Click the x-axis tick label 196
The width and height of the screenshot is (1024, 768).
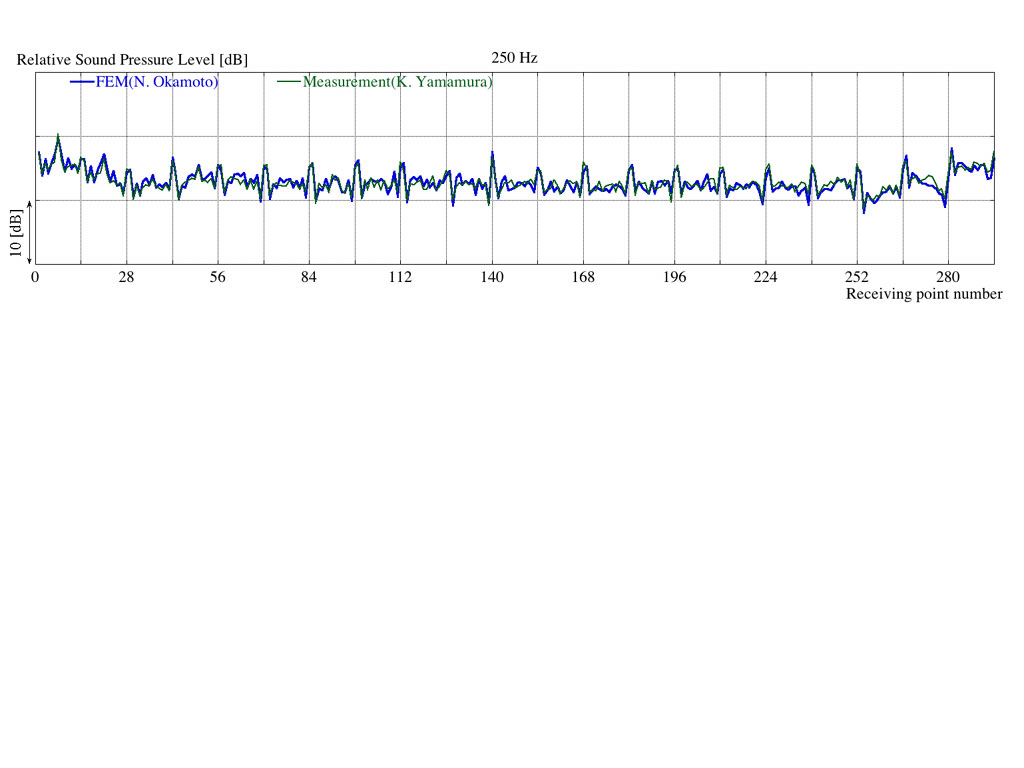tap(675, 277)
